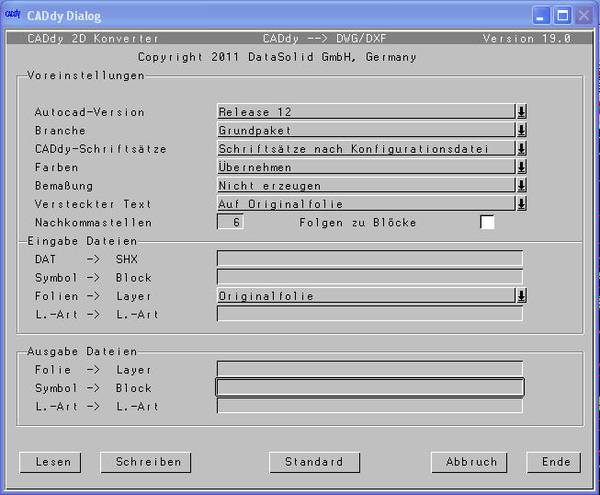The width and height of the screenshot is (600, 495).
Task: Click the Standard button
Action: [314, 462]
